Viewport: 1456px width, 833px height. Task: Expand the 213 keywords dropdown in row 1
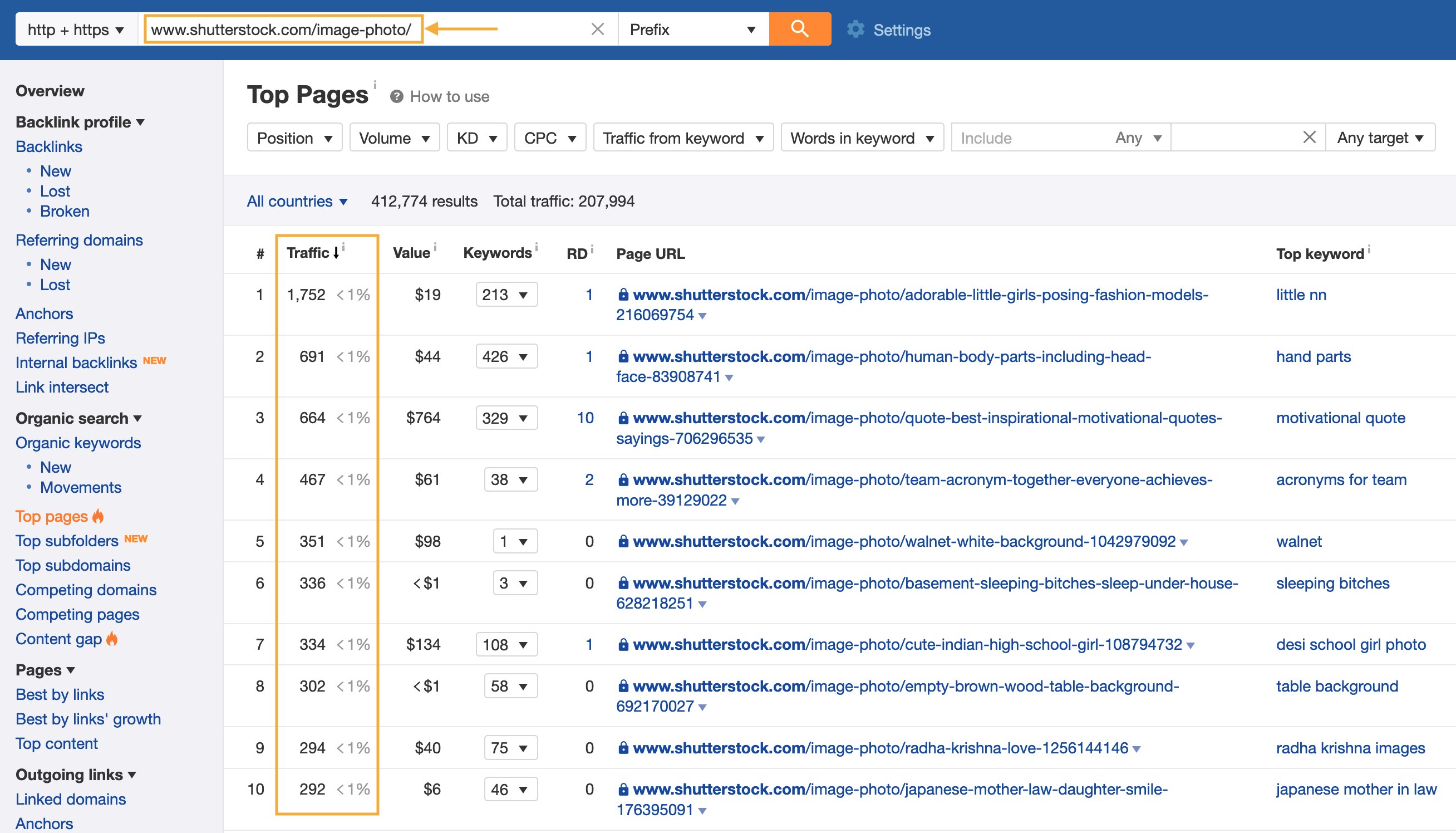(506, 295)
